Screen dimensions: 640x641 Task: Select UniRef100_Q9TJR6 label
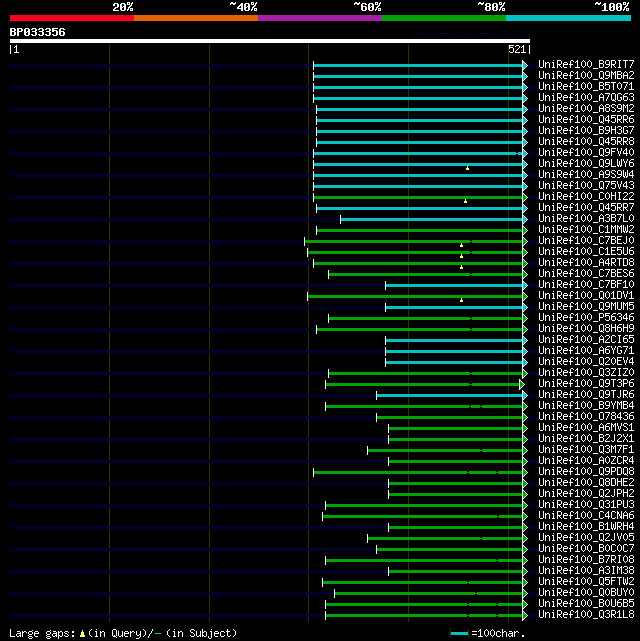tap(586, 394)
